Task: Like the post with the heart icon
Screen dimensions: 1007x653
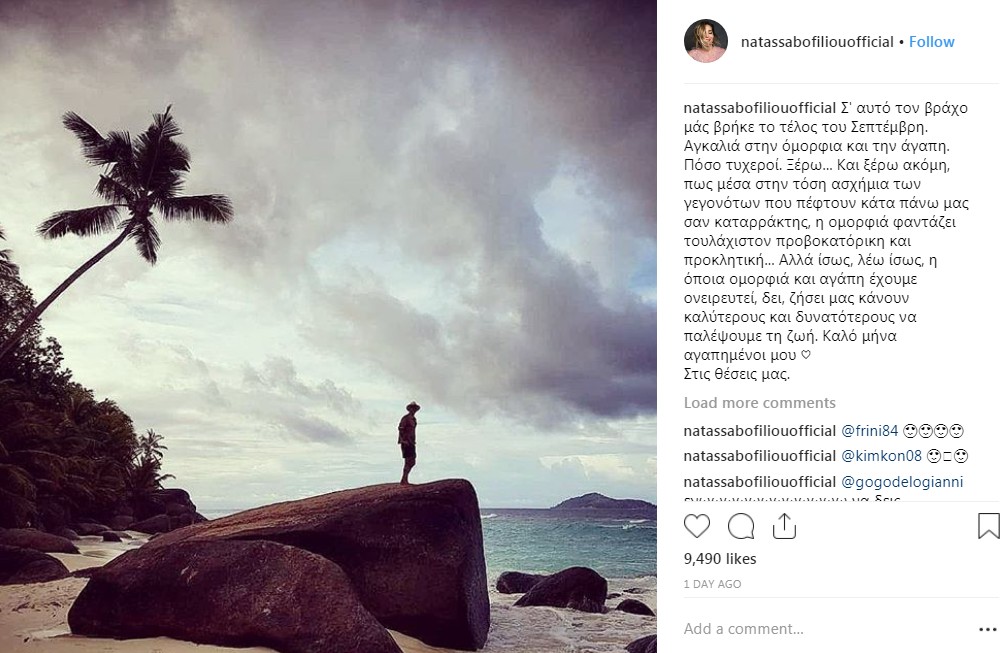Action: 697,526
